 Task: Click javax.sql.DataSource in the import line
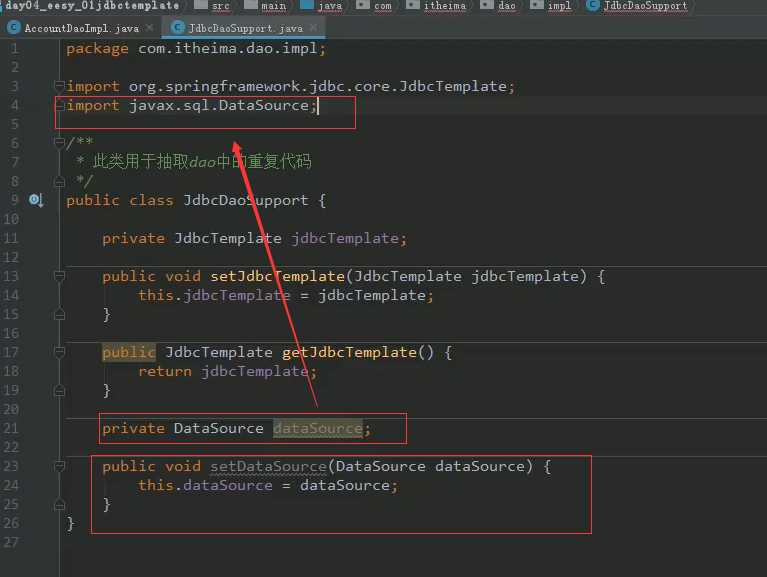[219, 106]
